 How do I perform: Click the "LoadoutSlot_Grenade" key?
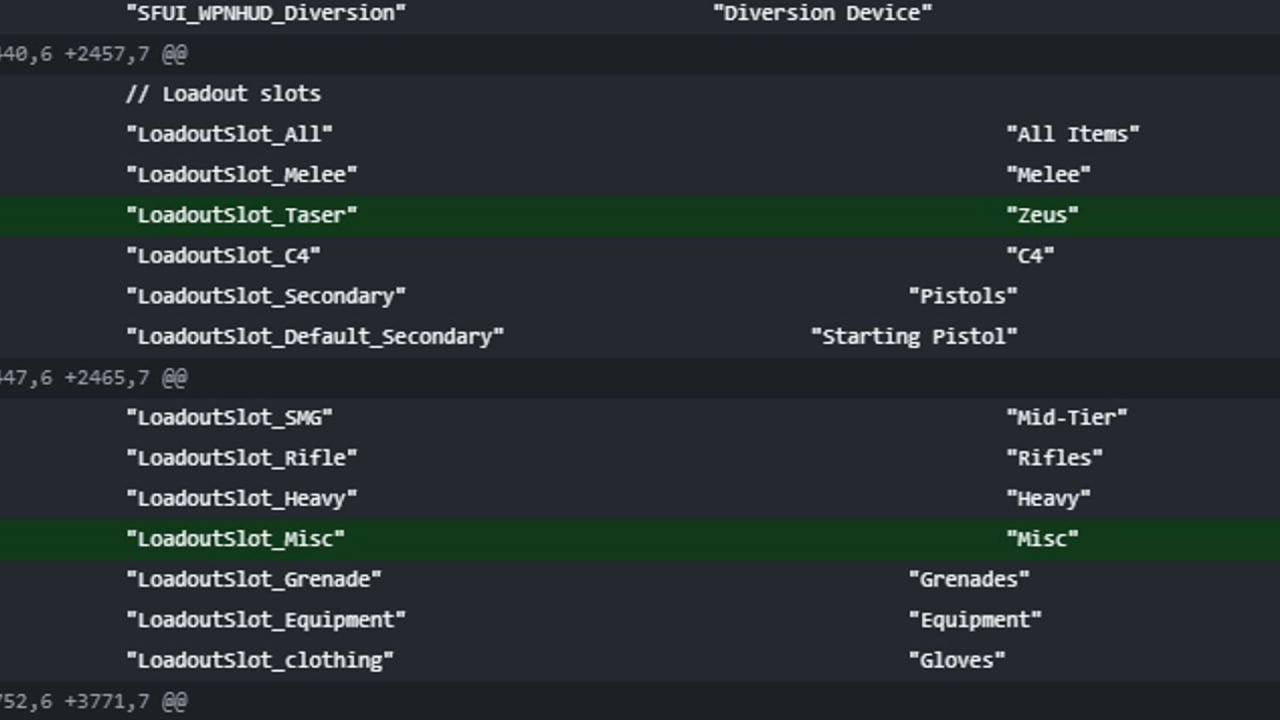254,580
